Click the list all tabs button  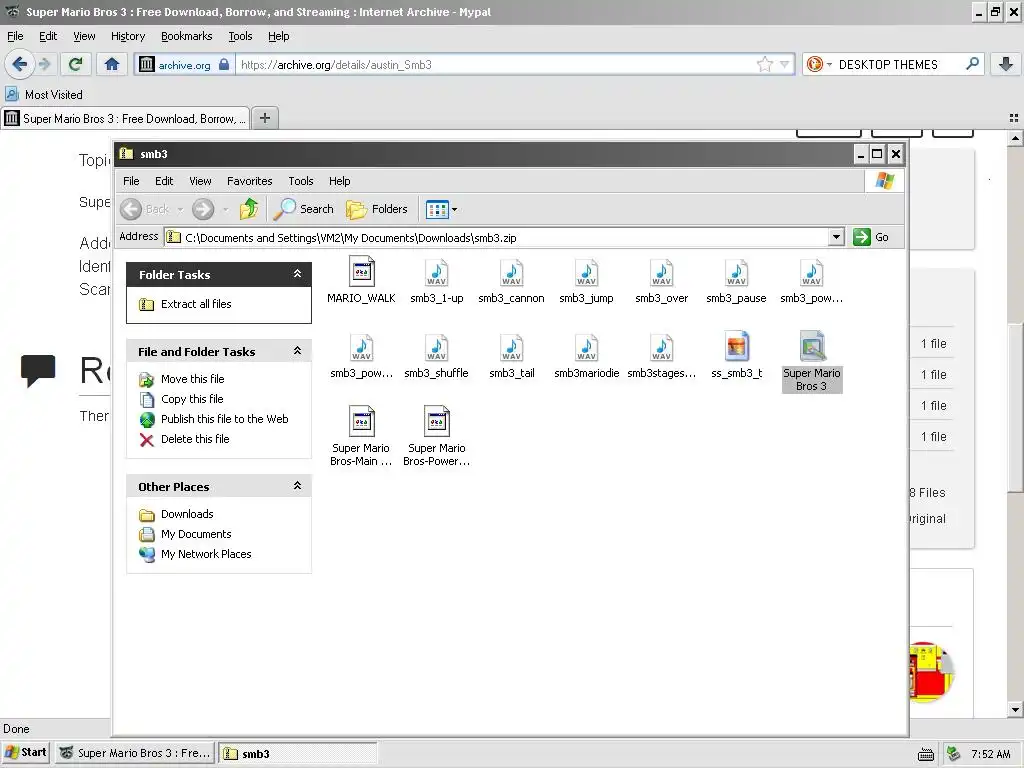(x=1014, y=118)
